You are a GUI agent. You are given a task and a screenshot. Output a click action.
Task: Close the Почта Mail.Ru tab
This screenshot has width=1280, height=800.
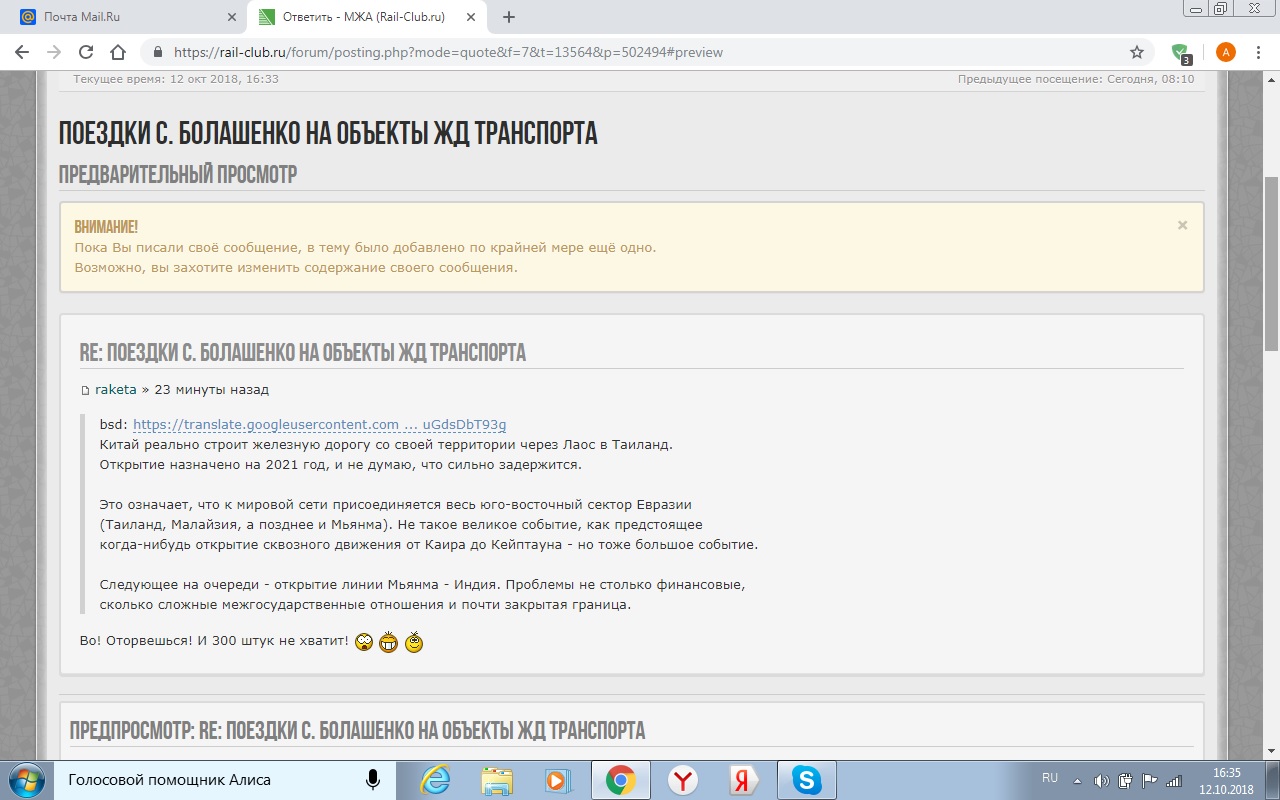pyautogui.click(x=232, y=17)
